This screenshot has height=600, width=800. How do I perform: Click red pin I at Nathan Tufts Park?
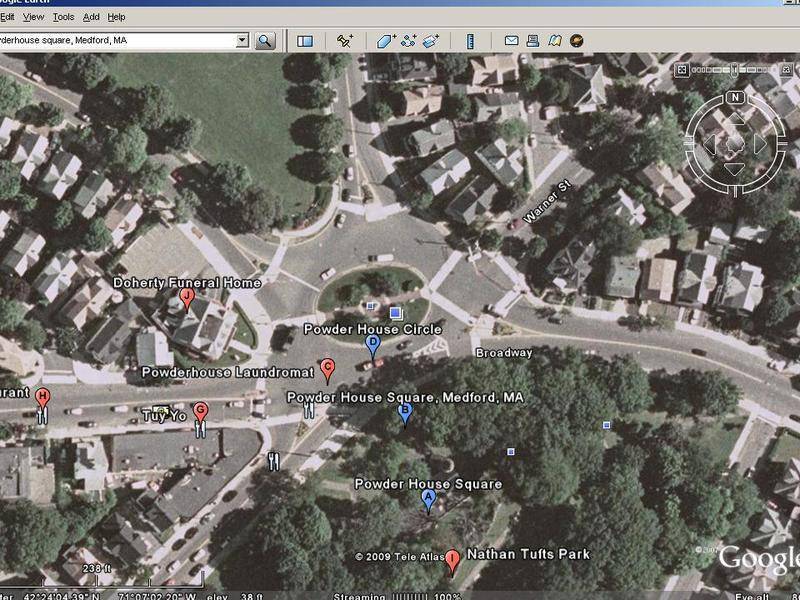point(452,562)
